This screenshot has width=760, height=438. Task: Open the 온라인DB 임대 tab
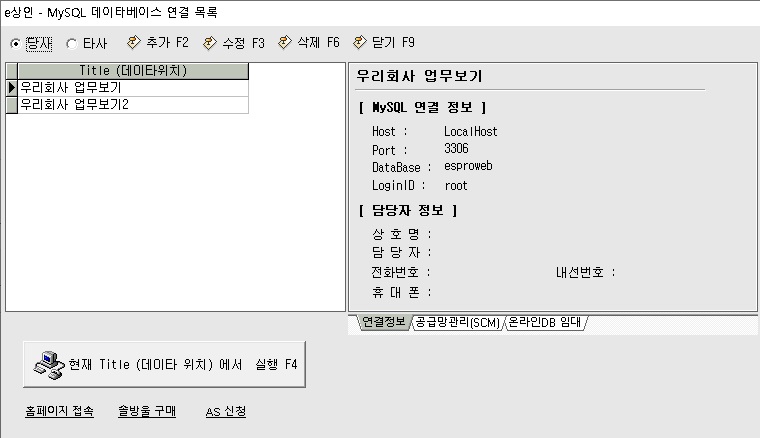(x=545, y=322)
